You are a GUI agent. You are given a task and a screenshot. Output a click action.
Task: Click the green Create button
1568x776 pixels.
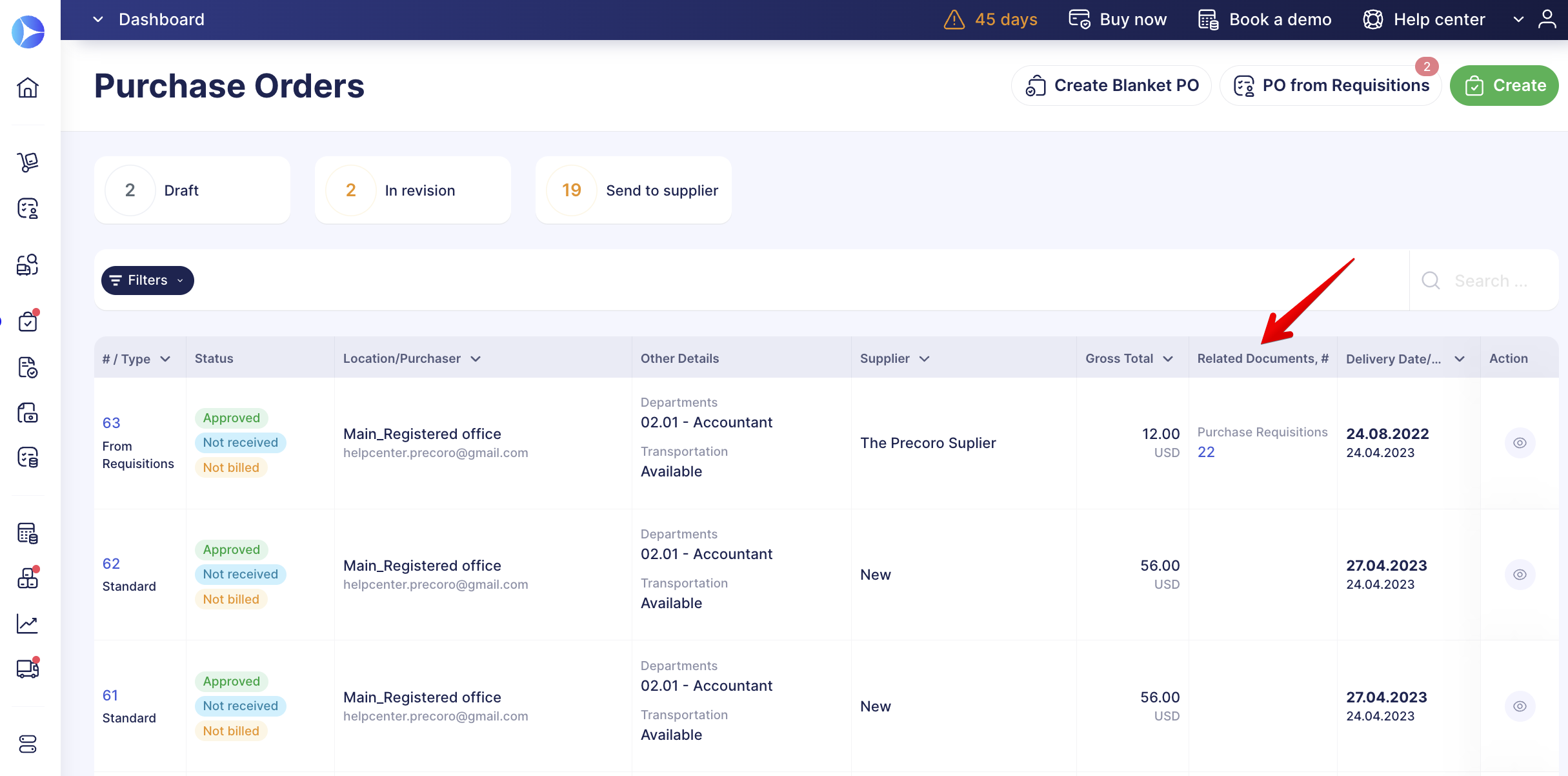1504,85
